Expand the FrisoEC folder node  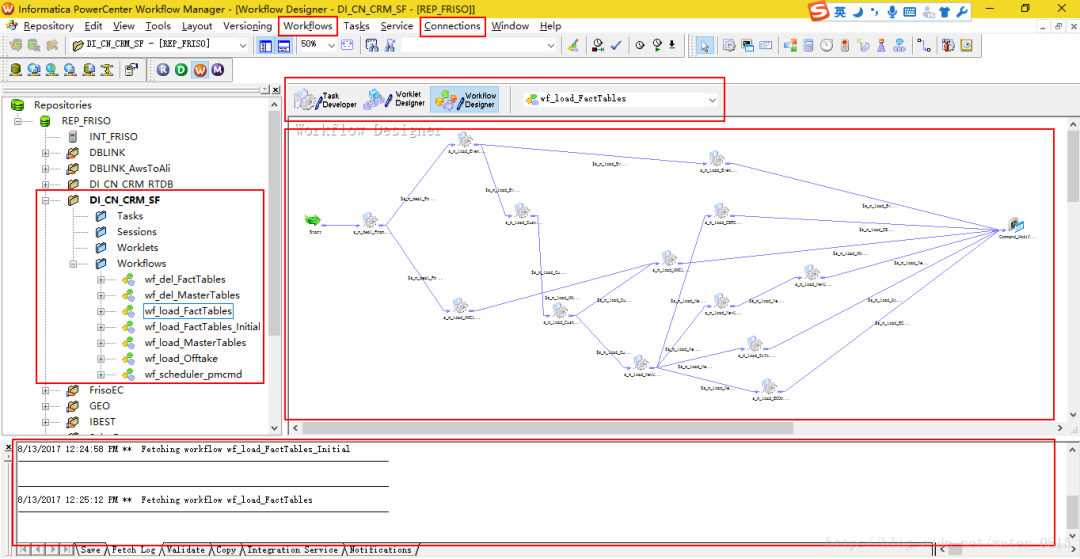[x=46, y=390]
